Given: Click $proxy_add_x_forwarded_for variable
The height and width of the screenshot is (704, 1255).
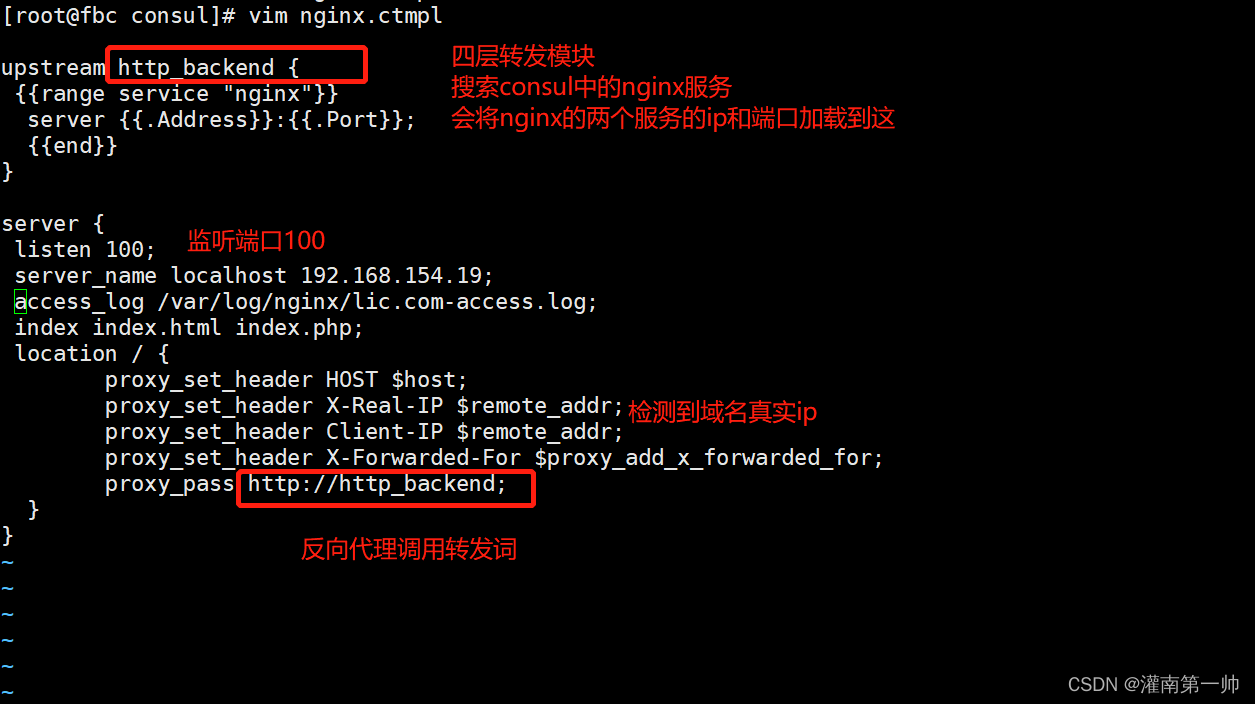Looking at the screenshot, I should pos(709,458).
